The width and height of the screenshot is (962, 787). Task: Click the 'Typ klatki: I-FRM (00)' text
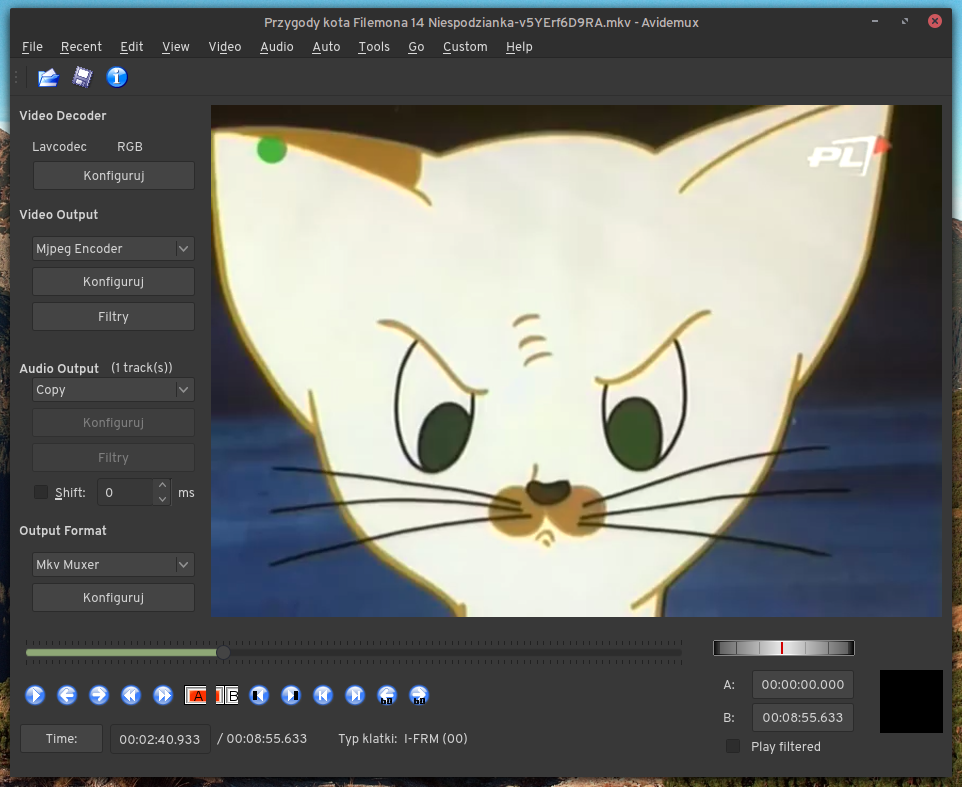(402, 739)
